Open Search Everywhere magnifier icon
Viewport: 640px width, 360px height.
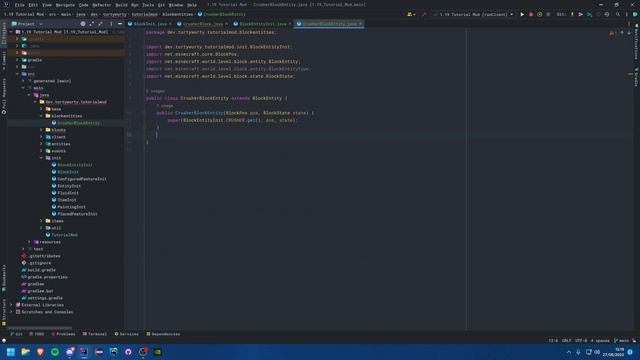coord(618,14)
